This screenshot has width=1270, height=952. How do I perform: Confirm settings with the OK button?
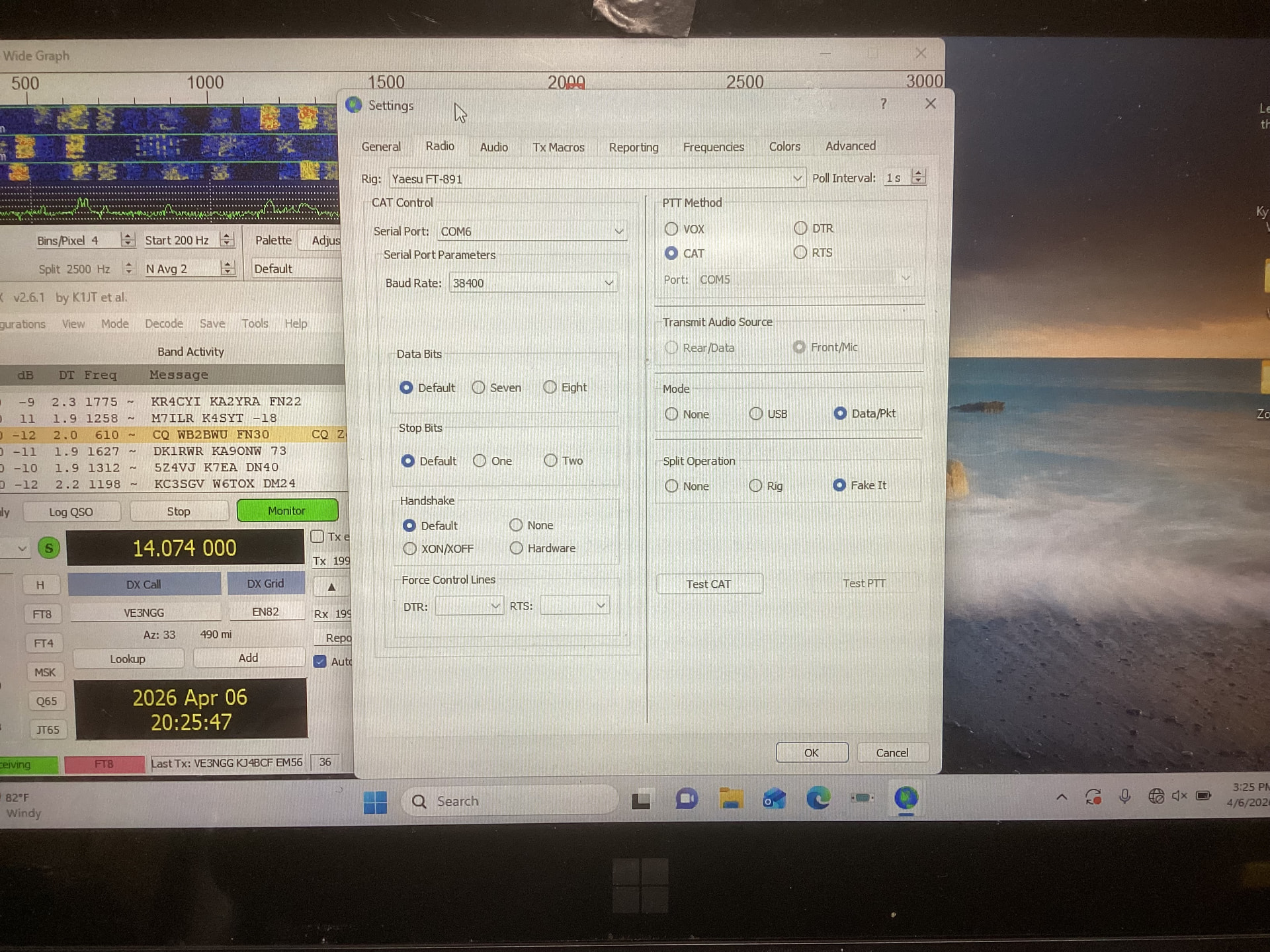[811, 752]
